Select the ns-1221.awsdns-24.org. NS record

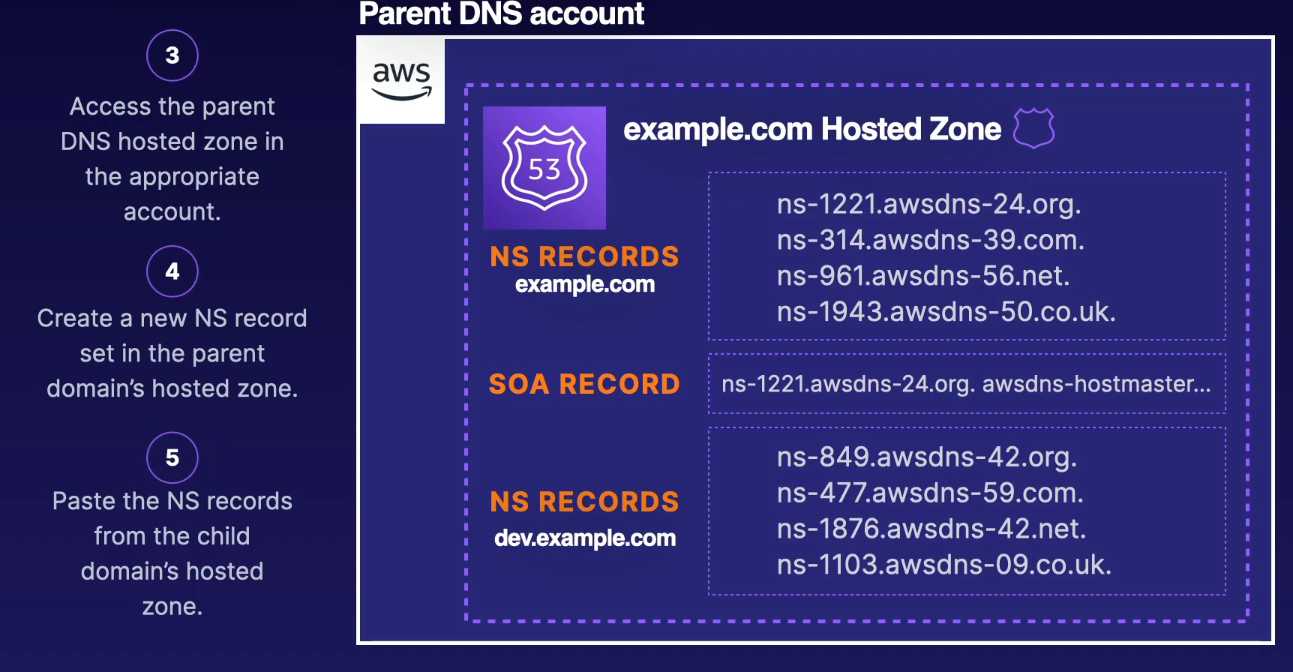pyautogui.click(x=929, y=205)
